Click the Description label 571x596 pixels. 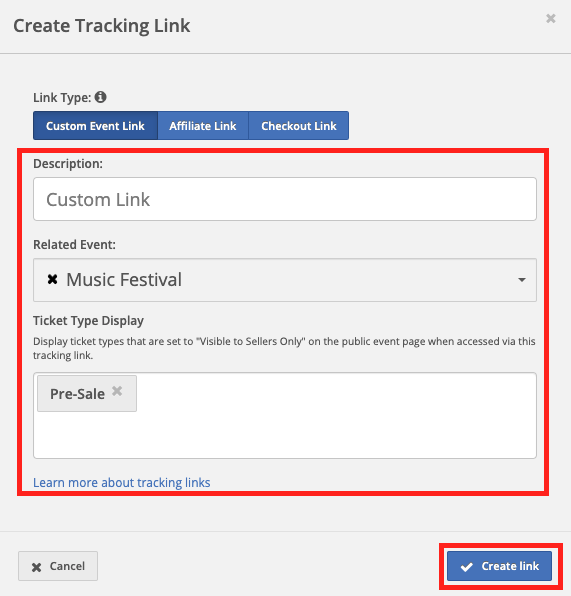pyautogui.click(x=68, y=164)
